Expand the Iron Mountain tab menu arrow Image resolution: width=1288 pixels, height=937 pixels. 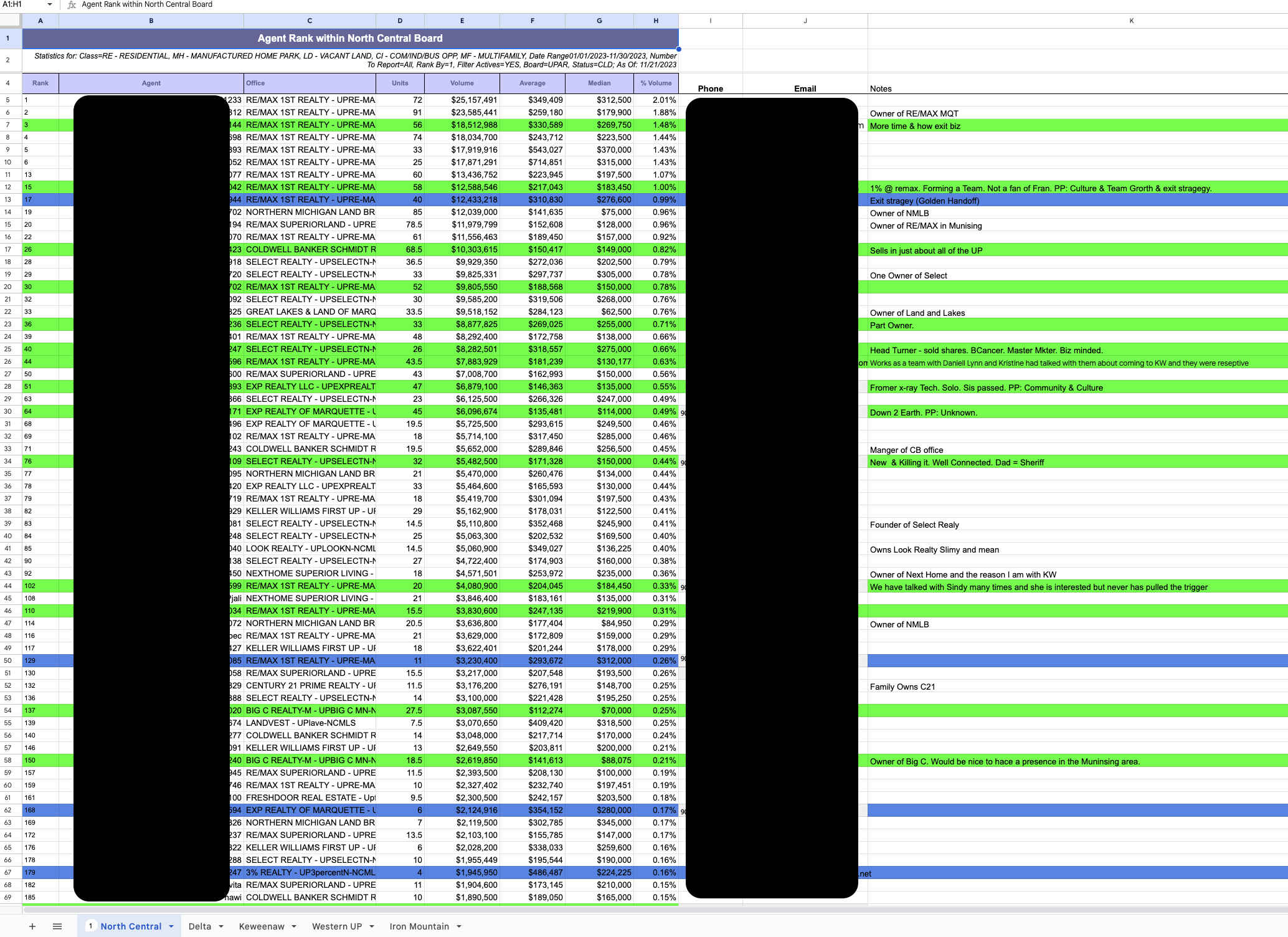(459, 926)
